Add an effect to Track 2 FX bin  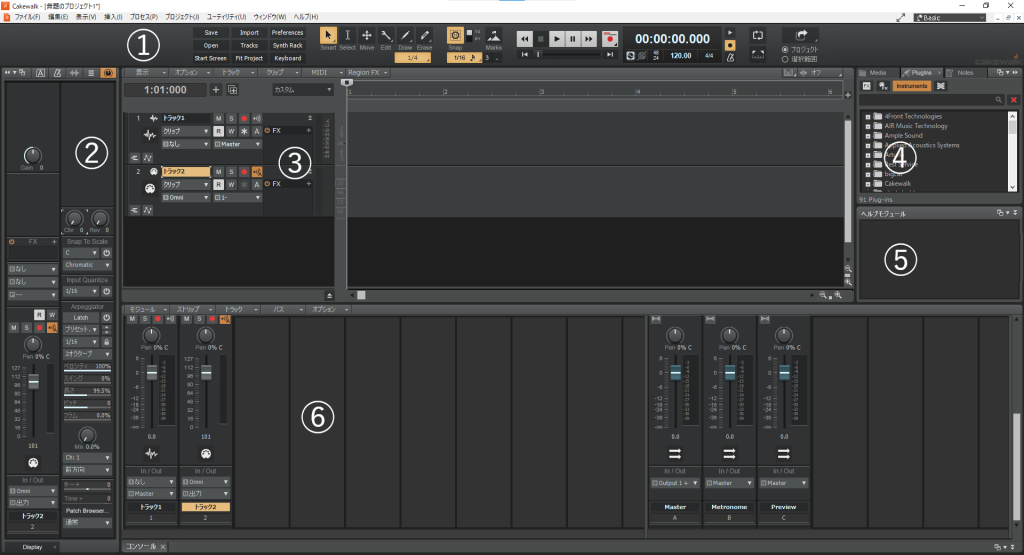click(x=309, y=184)
